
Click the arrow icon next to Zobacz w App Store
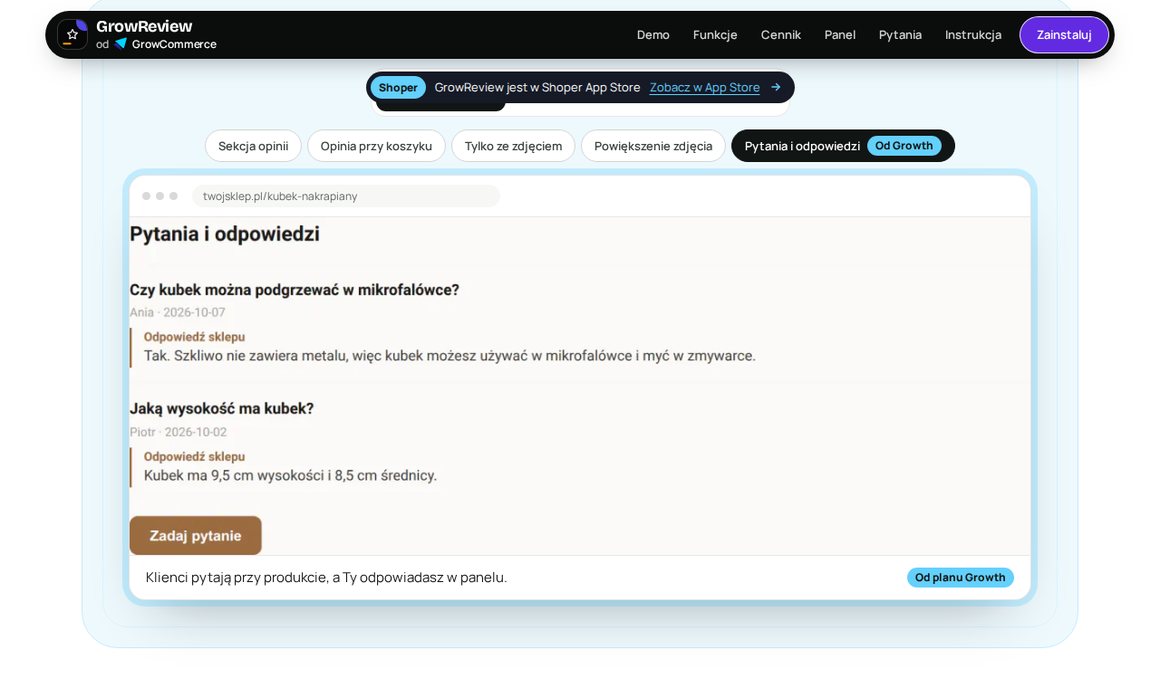(x=775, y=87)
